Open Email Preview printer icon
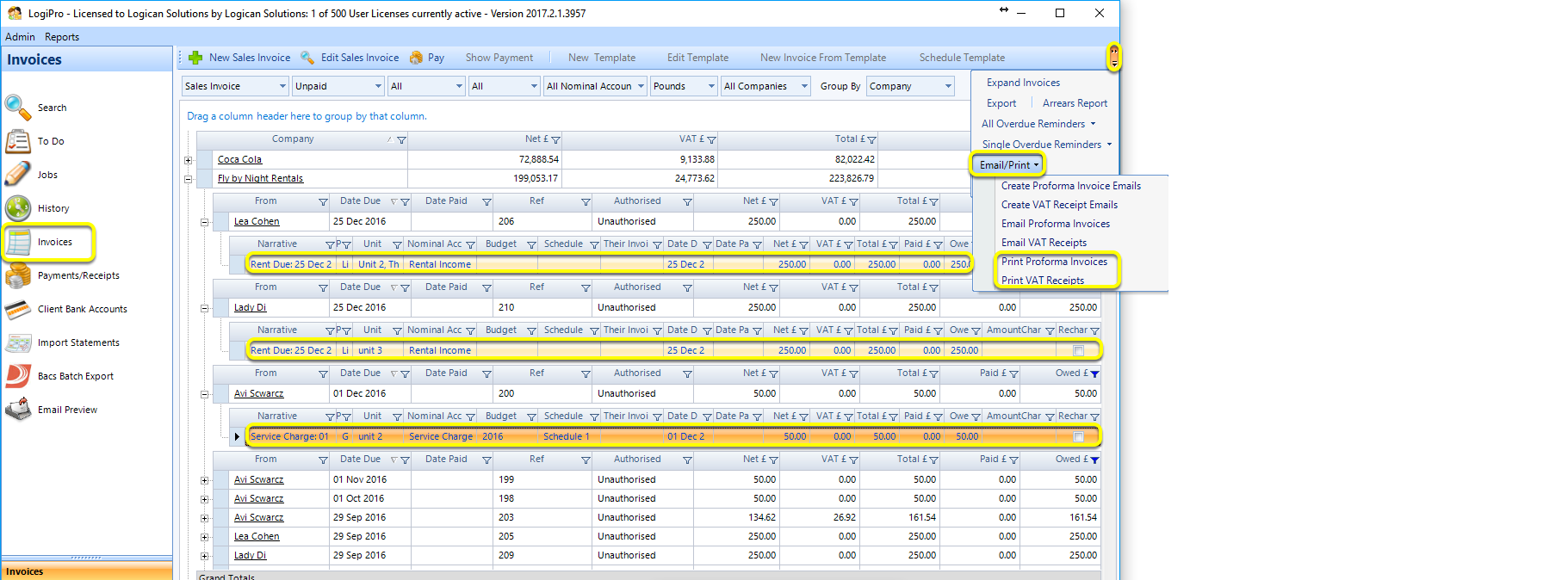Image resolution: width=1568 pixels, height=580 pixels. 19,410
